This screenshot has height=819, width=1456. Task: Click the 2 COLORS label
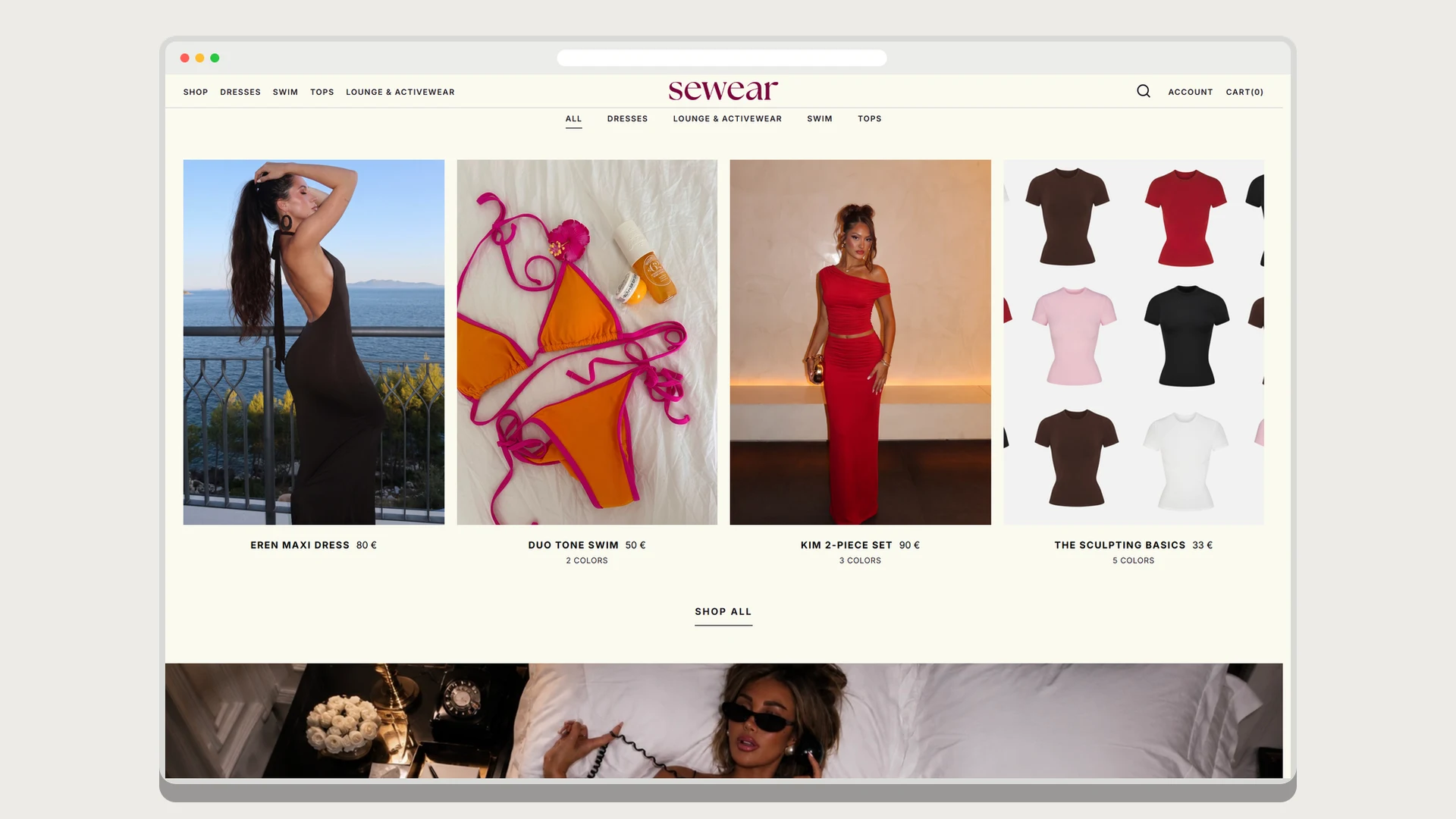click(x=587, y=560)
